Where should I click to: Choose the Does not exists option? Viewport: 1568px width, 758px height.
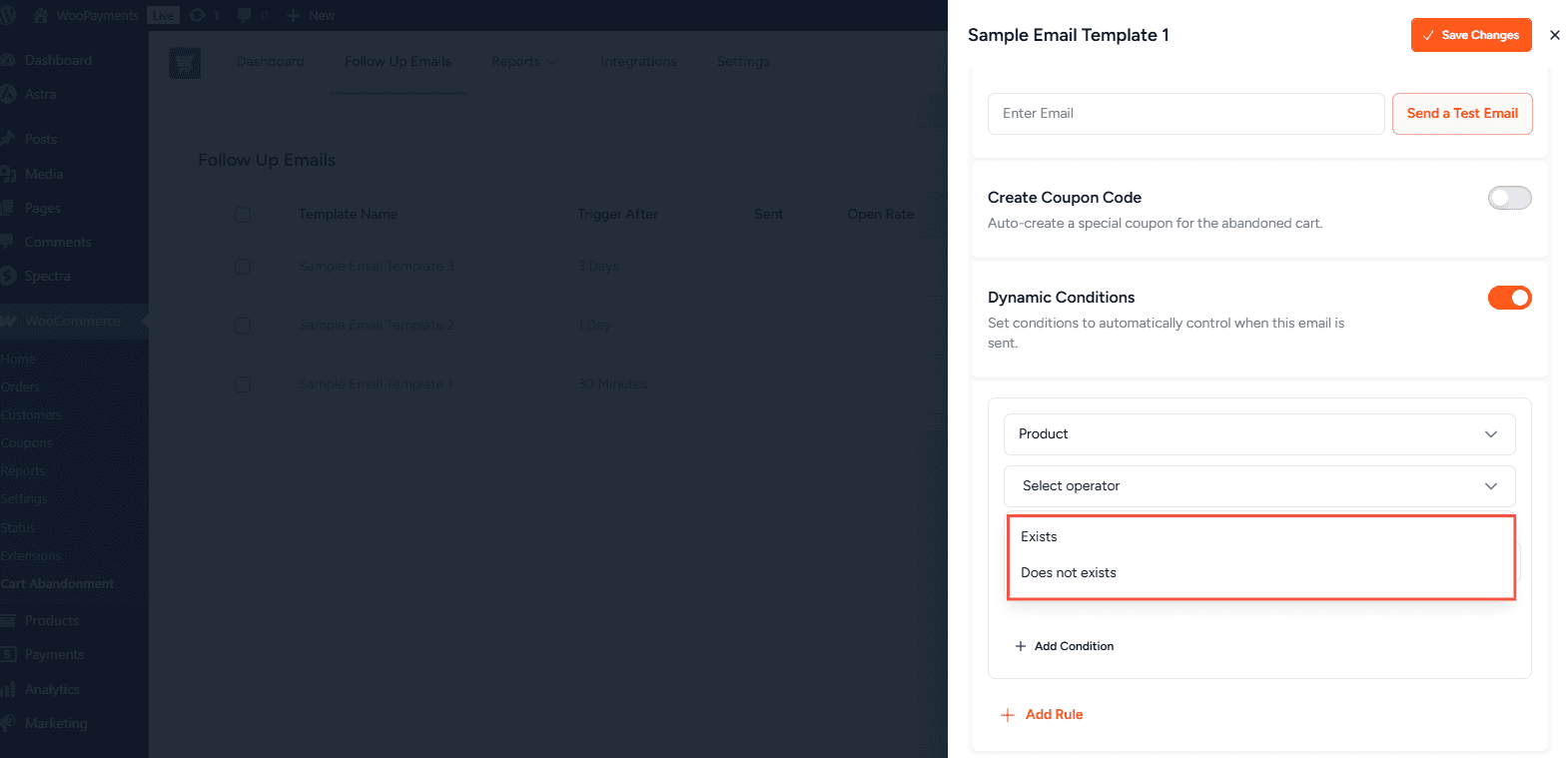[x=1068, y=573]
